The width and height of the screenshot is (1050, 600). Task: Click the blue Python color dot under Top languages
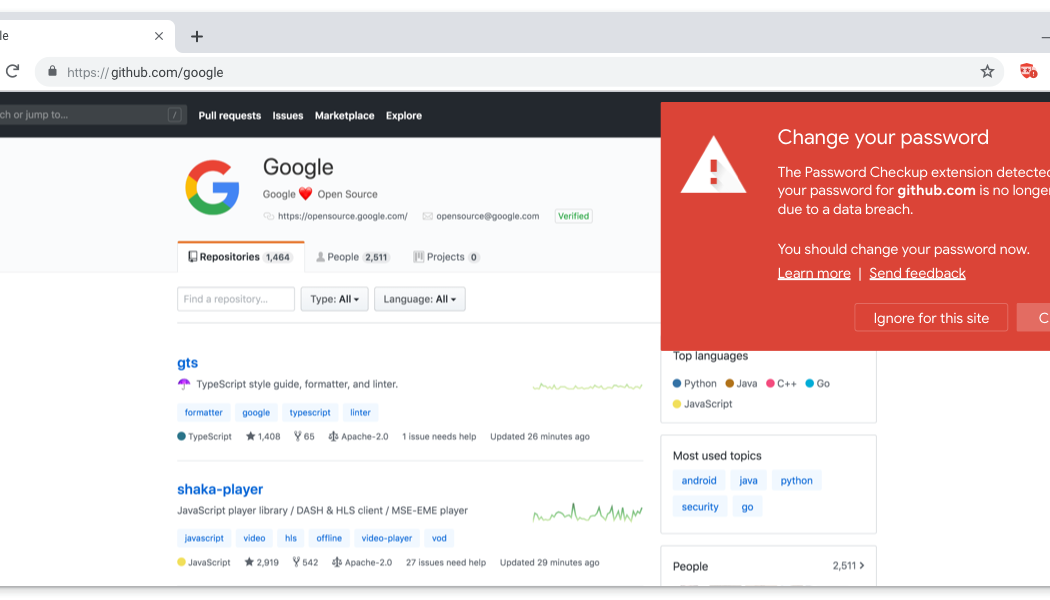tap(676, 383)
